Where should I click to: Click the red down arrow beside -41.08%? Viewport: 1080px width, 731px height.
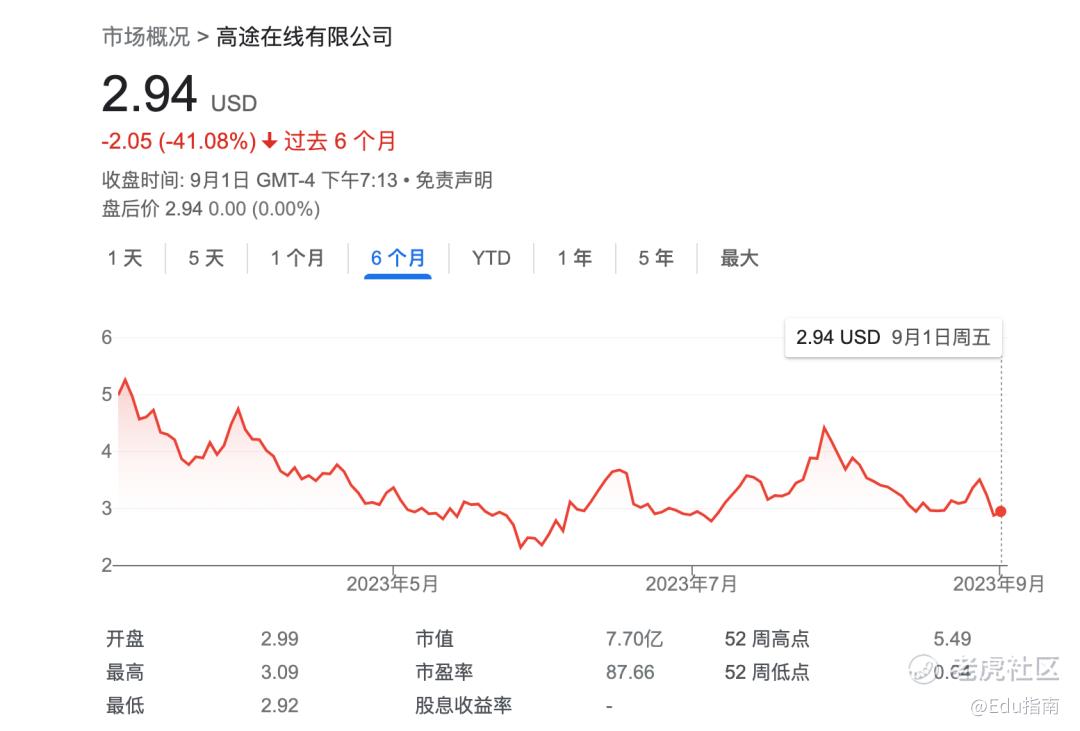269,141
